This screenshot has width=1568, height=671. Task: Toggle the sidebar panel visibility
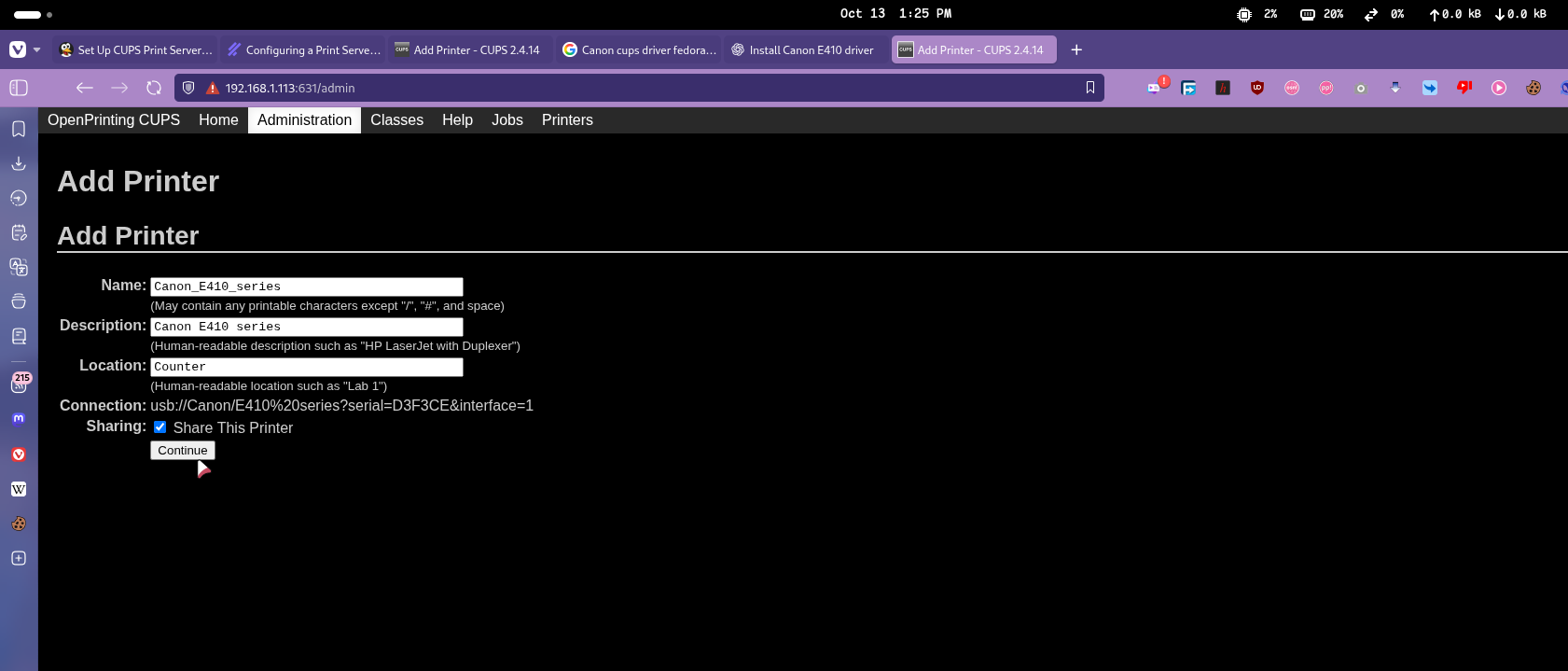click(x=19, y=88)
